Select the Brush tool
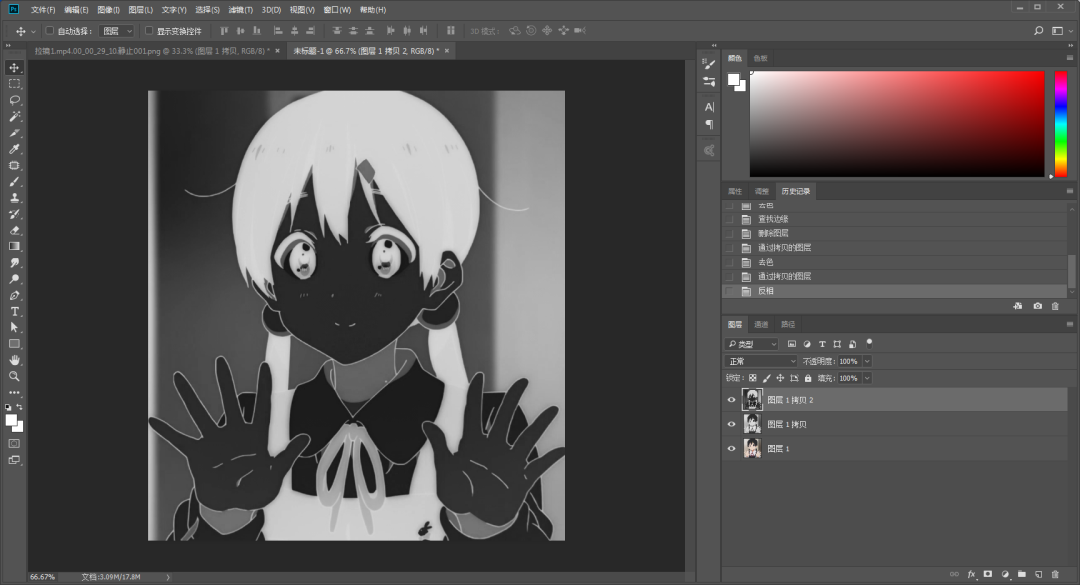The width and height of the screenshot is (1080, 585). coord(14,182)
